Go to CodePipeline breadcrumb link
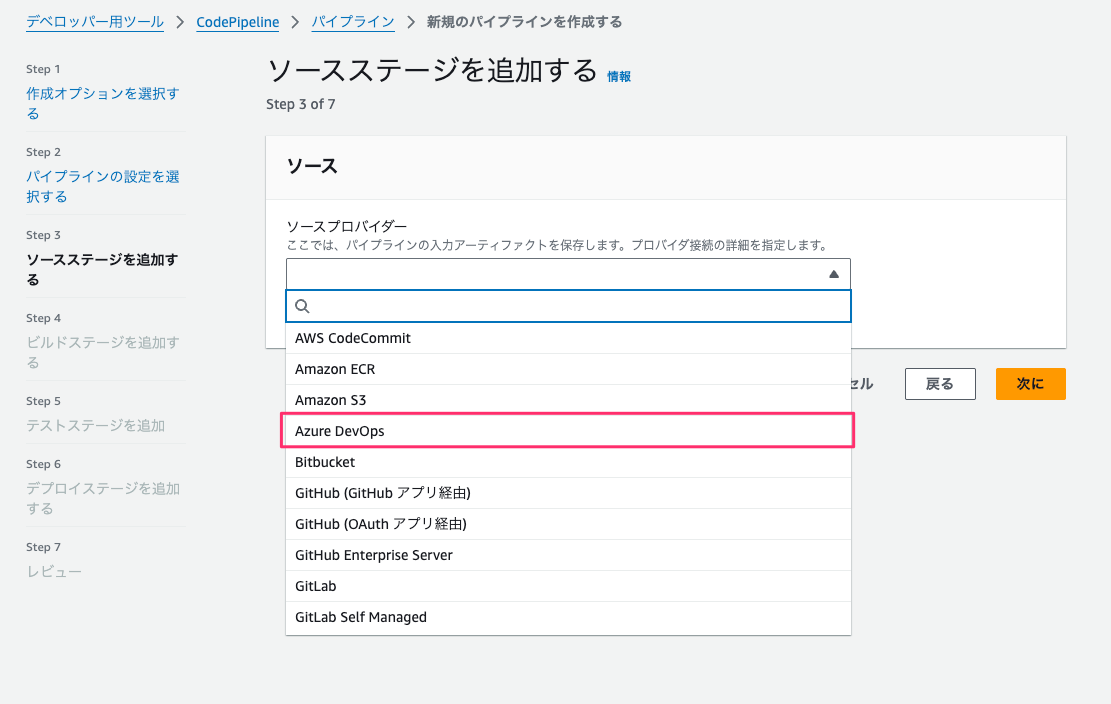This screenshot has width=1111, height=704. [x=237, y=22]
